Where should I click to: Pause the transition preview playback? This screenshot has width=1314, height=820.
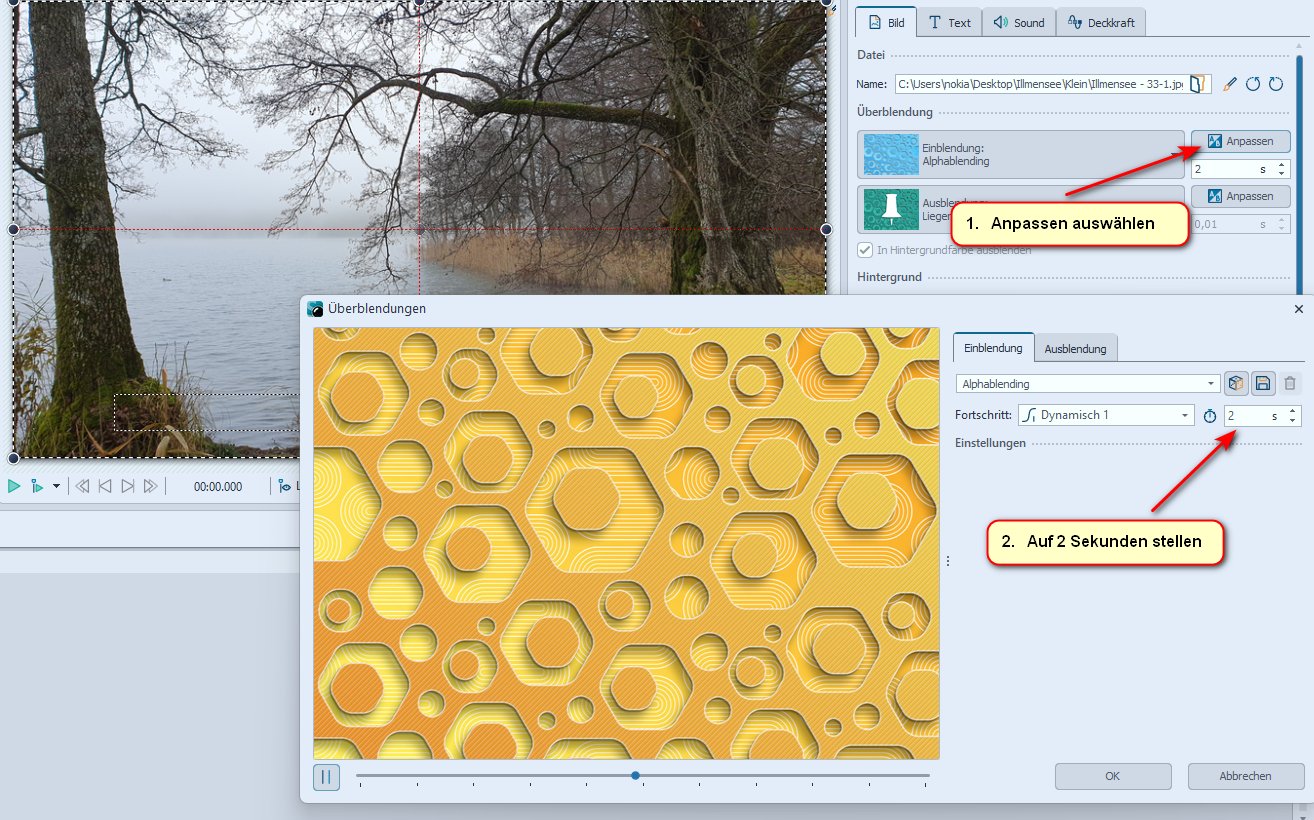[x=326, y=777]
